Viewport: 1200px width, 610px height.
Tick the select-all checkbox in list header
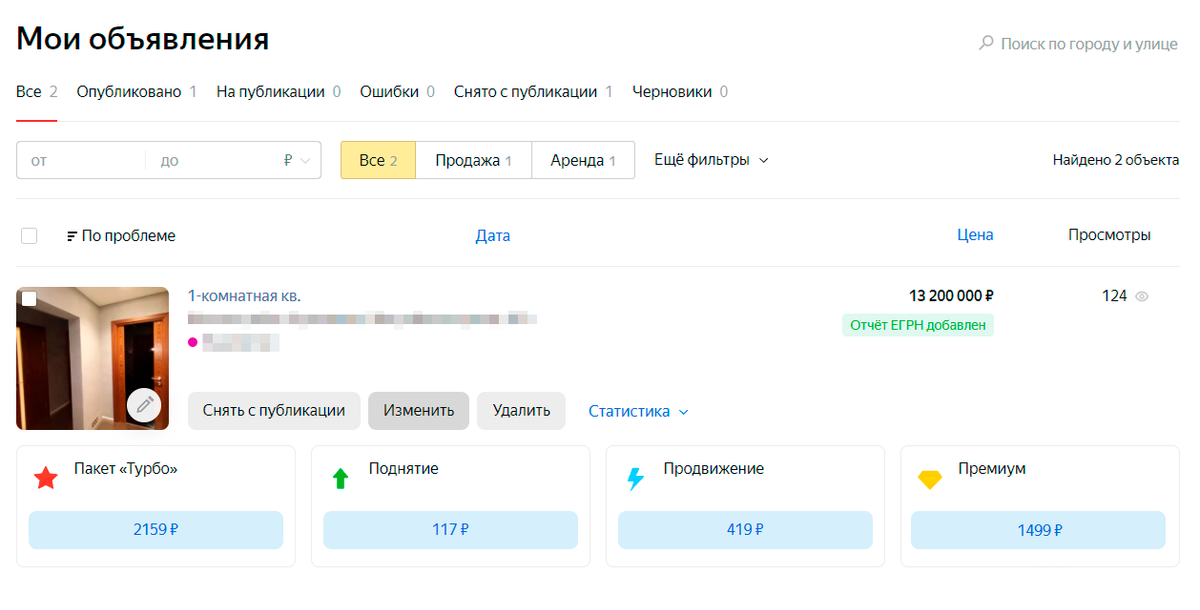pyautogui.click(x=29, y=236)
